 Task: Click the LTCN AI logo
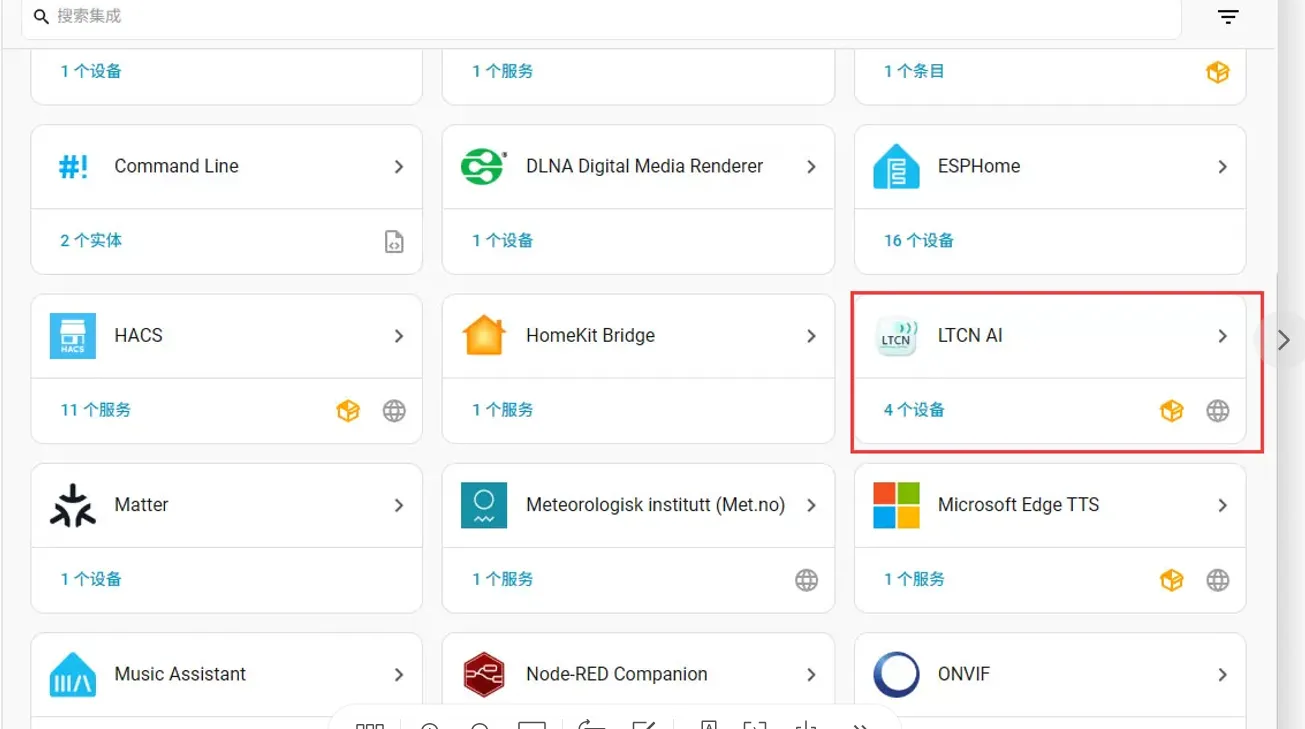click(x=896, y=336)
